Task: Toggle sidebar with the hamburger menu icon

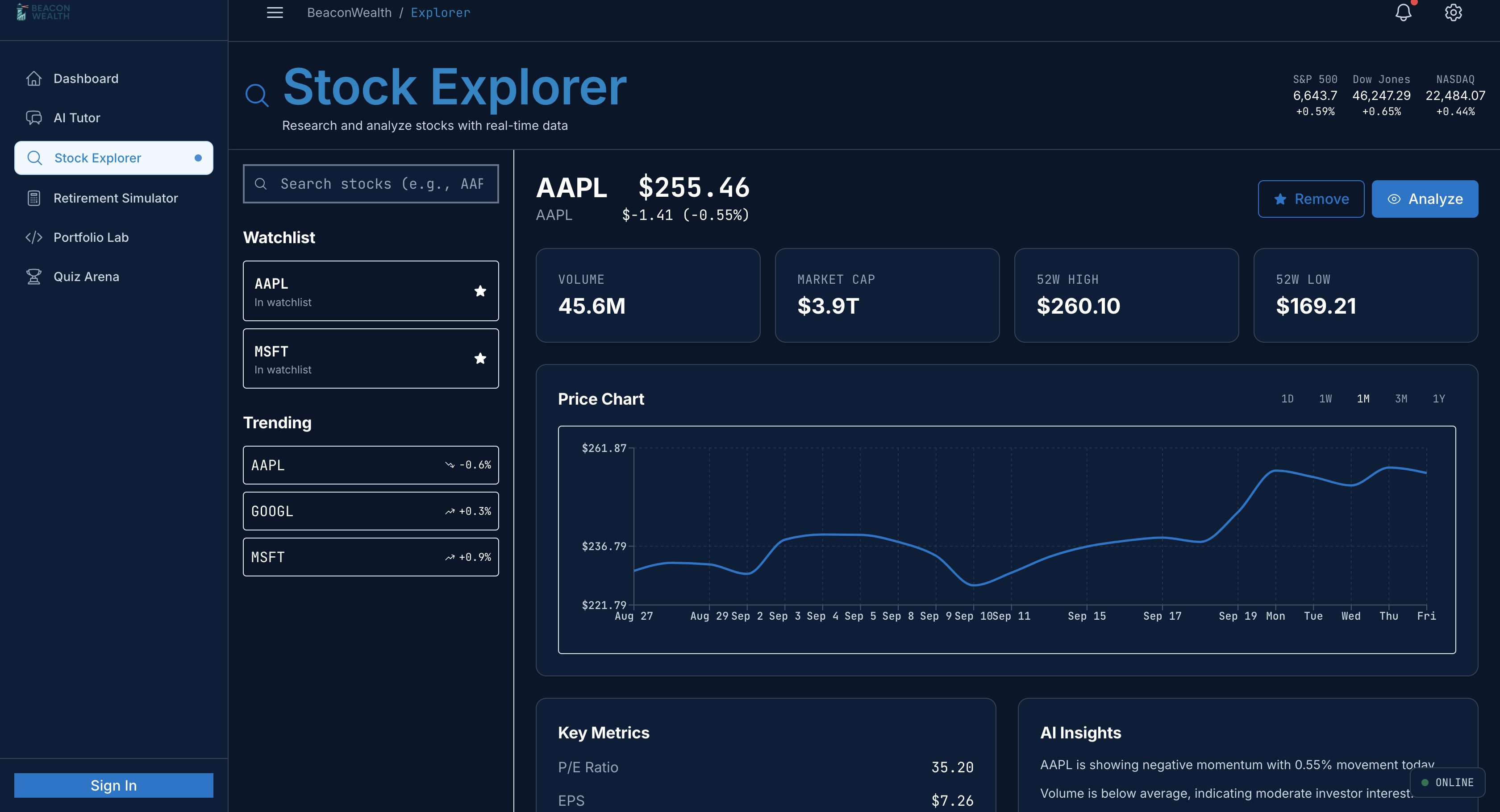Action: tap(275, 13)
